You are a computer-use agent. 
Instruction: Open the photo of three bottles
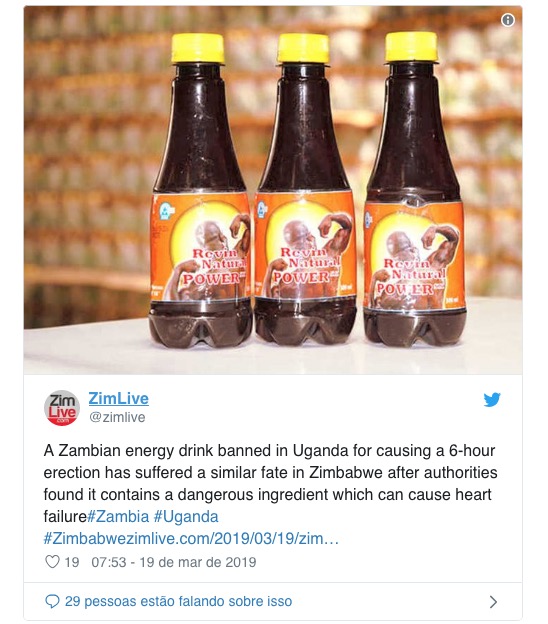273,190
